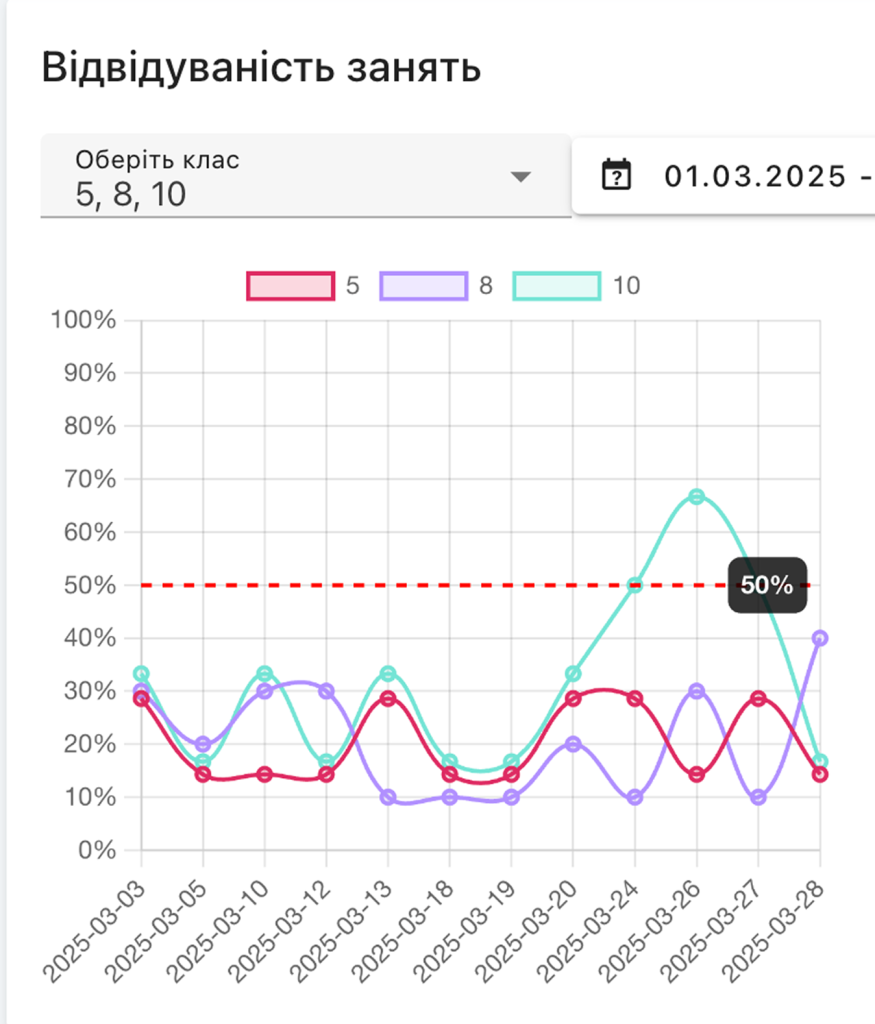Screen dimensions: 875x1024
Task: Click class 8 point at 10% on 2025-03-18
Action: click(x=450, y=797)
